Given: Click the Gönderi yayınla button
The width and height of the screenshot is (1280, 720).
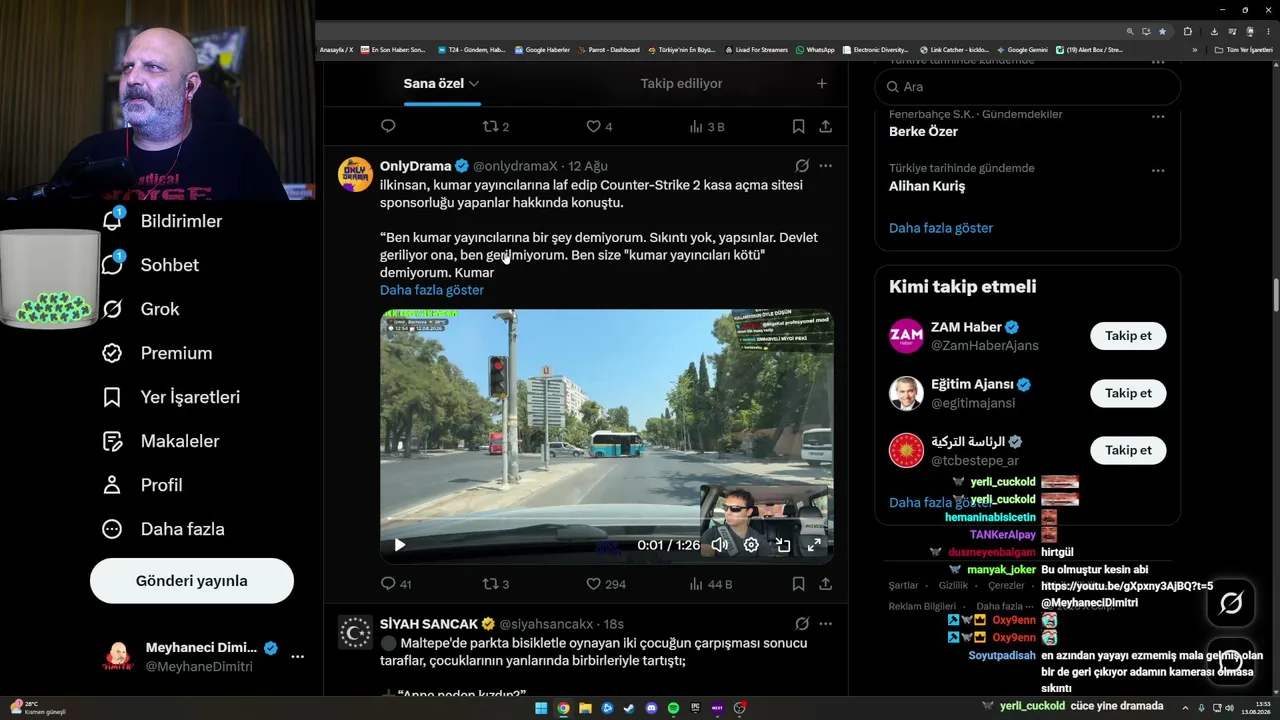Looking at the screenshot, I should point(192,581).
